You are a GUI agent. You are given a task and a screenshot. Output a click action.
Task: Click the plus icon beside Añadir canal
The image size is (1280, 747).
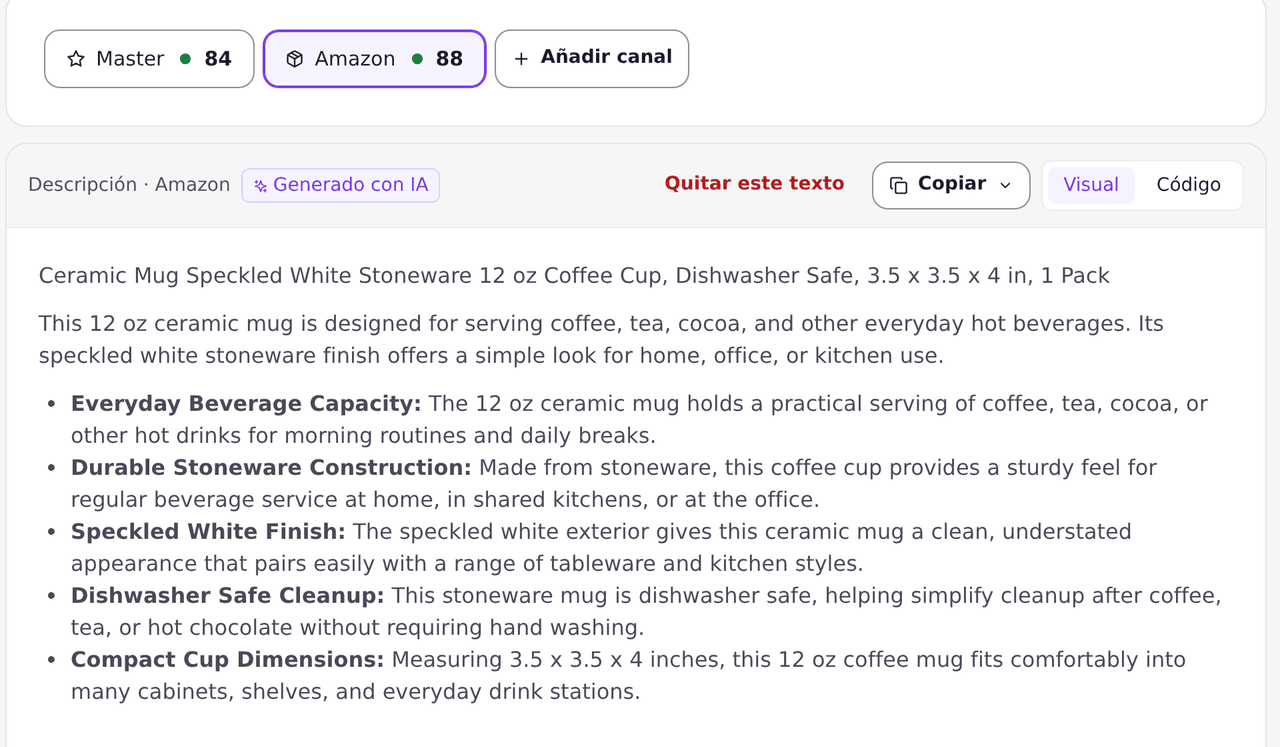521,59
